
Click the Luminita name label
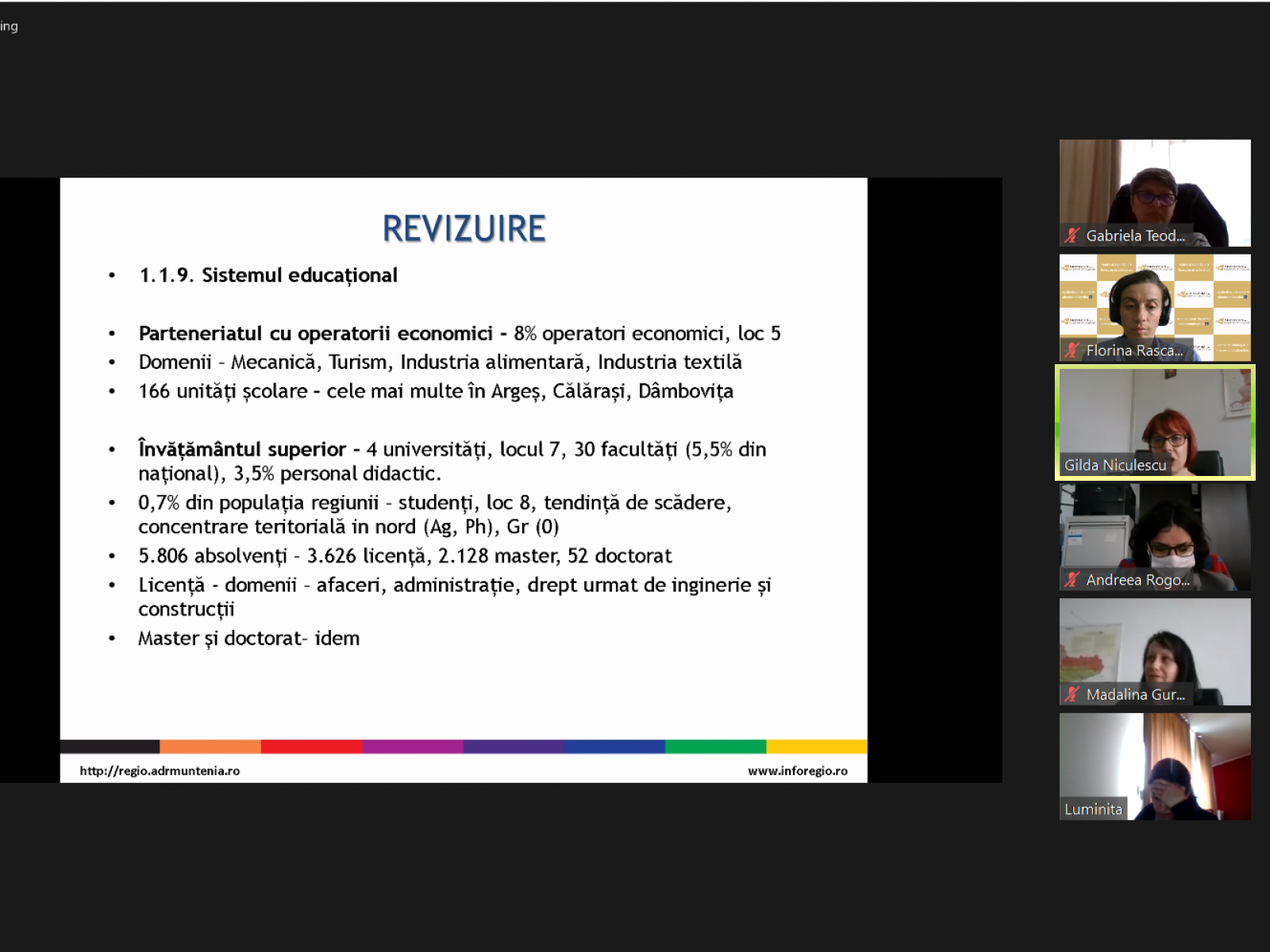coord(1093,809)
